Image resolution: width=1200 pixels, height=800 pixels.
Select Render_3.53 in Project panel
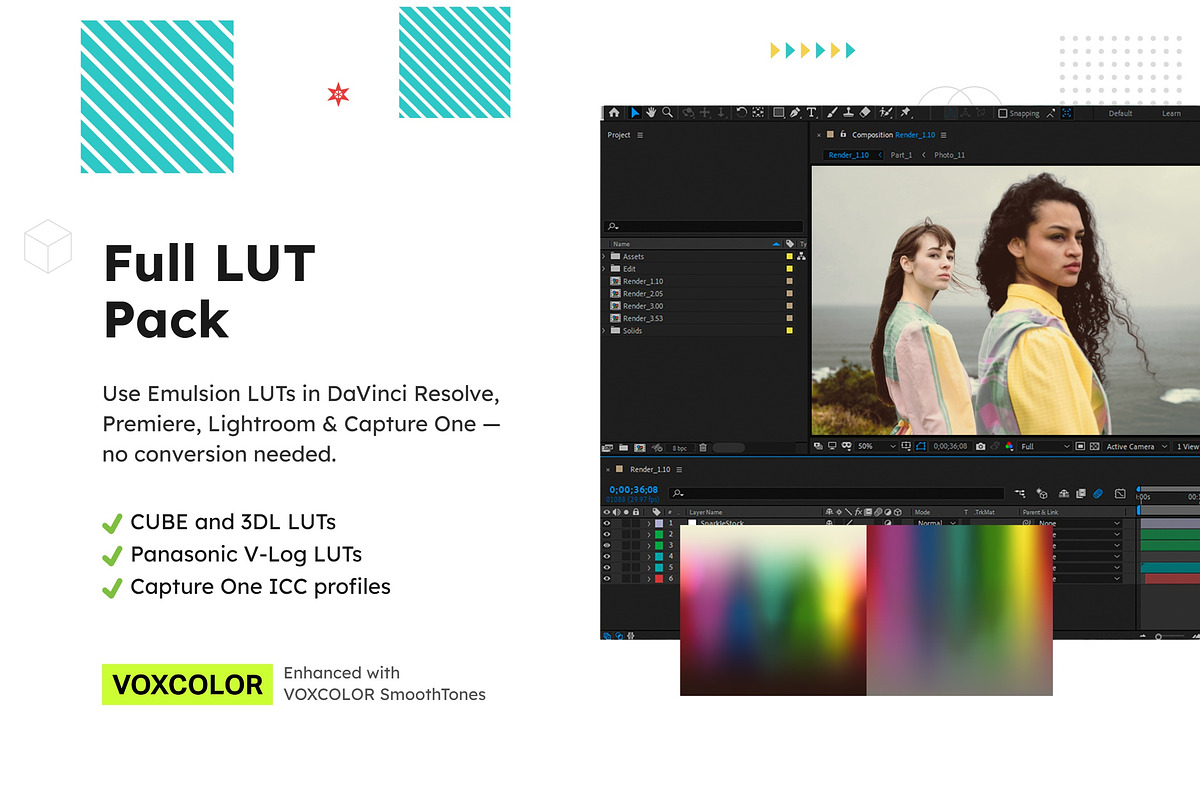(642, 318)
